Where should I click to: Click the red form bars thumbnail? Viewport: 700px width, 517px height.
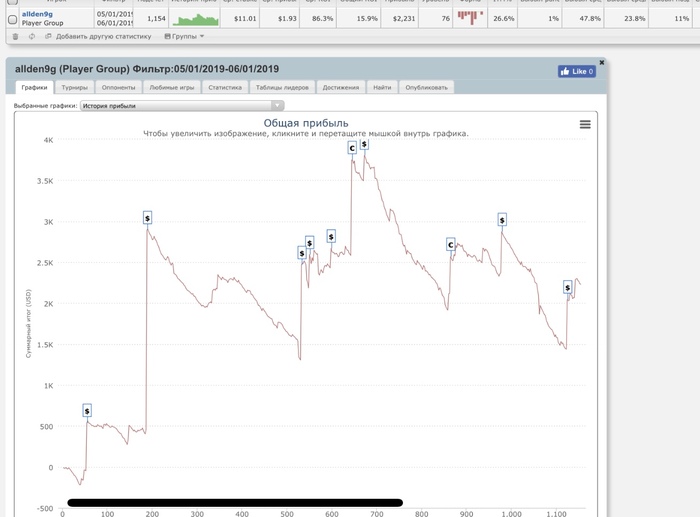470,18
